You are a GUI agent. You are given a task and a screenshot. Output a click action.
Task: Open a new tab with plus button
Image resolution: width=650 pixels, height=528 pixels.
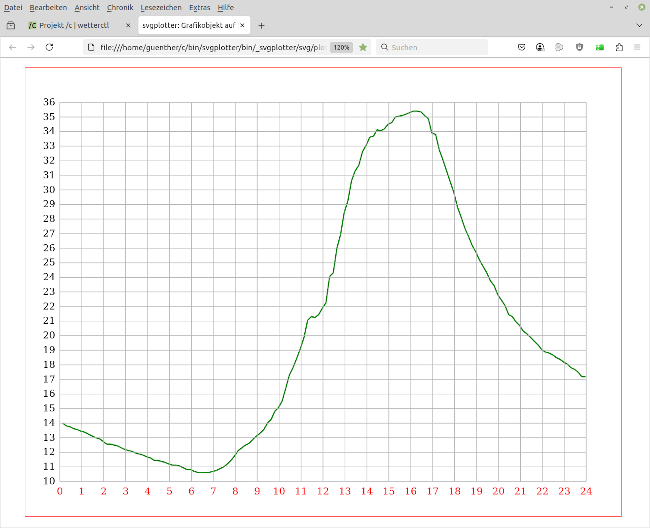pos(262,25)
